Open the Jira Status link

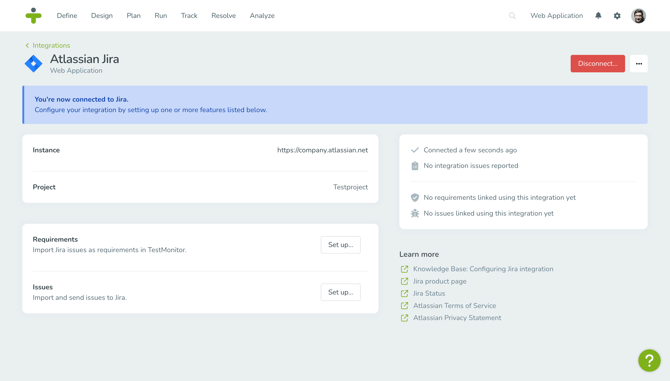429,293
